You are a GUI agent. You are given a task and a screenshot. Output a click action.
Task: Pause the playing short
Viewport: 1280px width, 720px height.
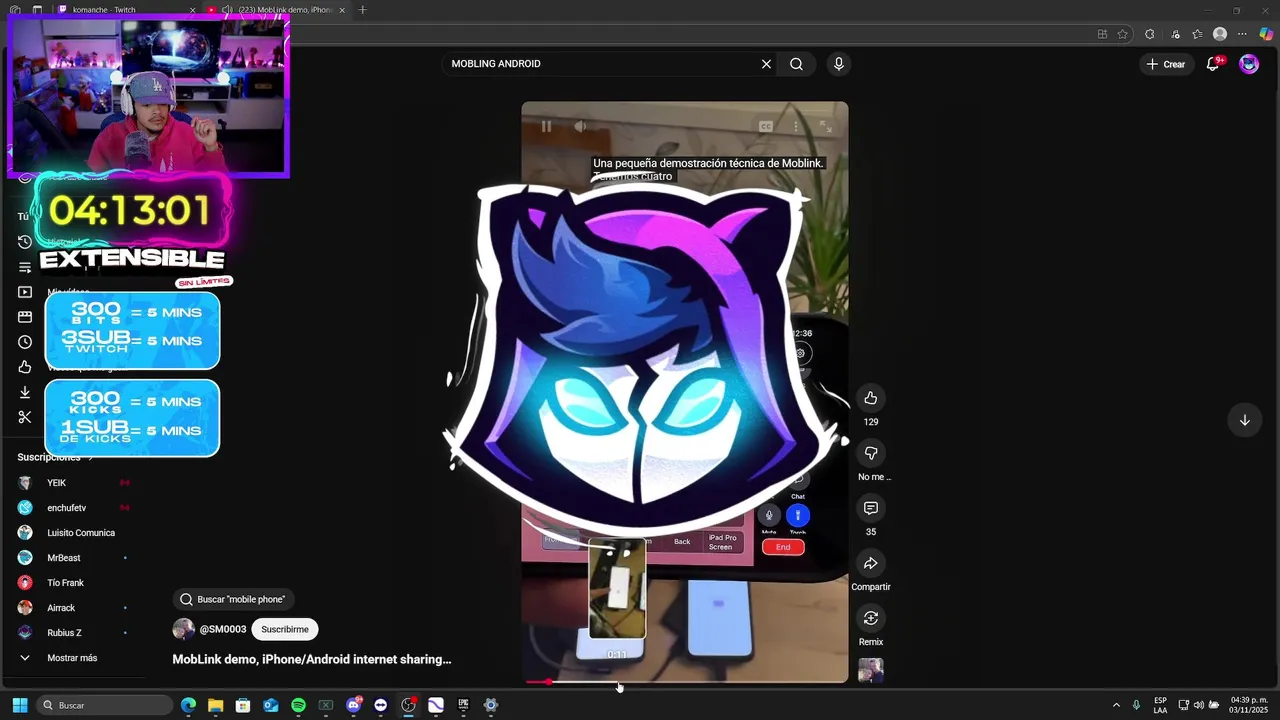coord(546,126)
